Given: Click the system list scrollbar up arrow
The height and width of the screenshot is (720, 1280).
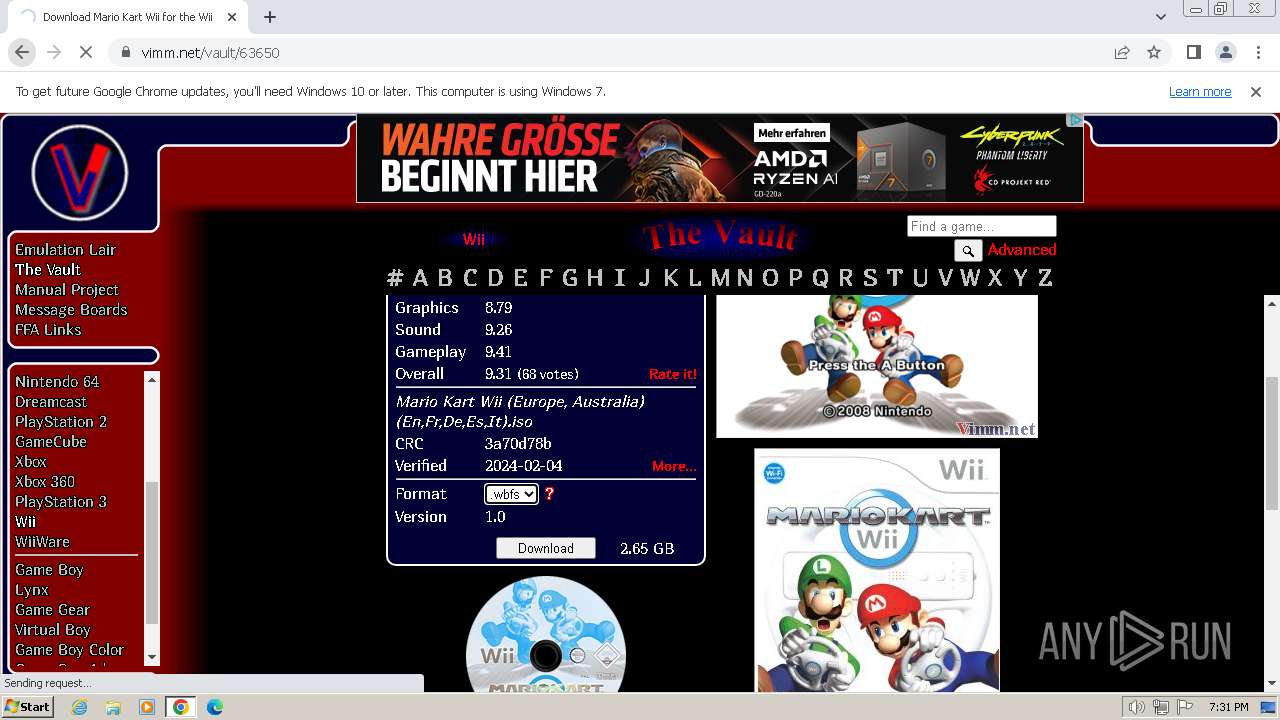Looking at the screenshot, I should pos(152,379).
